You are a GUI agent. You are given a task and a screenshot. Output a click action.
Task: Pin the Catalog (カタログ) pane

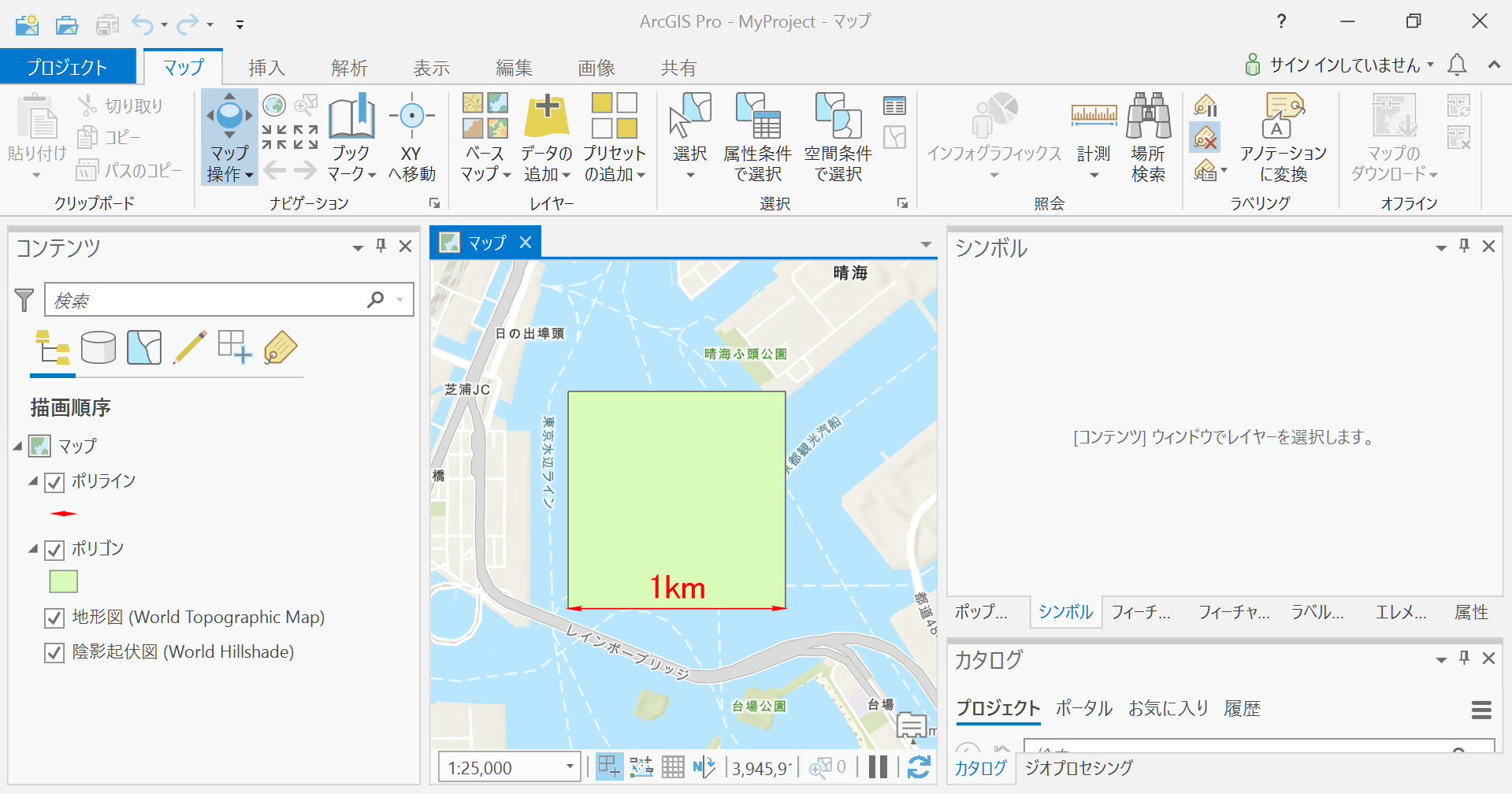point(1465,658)
